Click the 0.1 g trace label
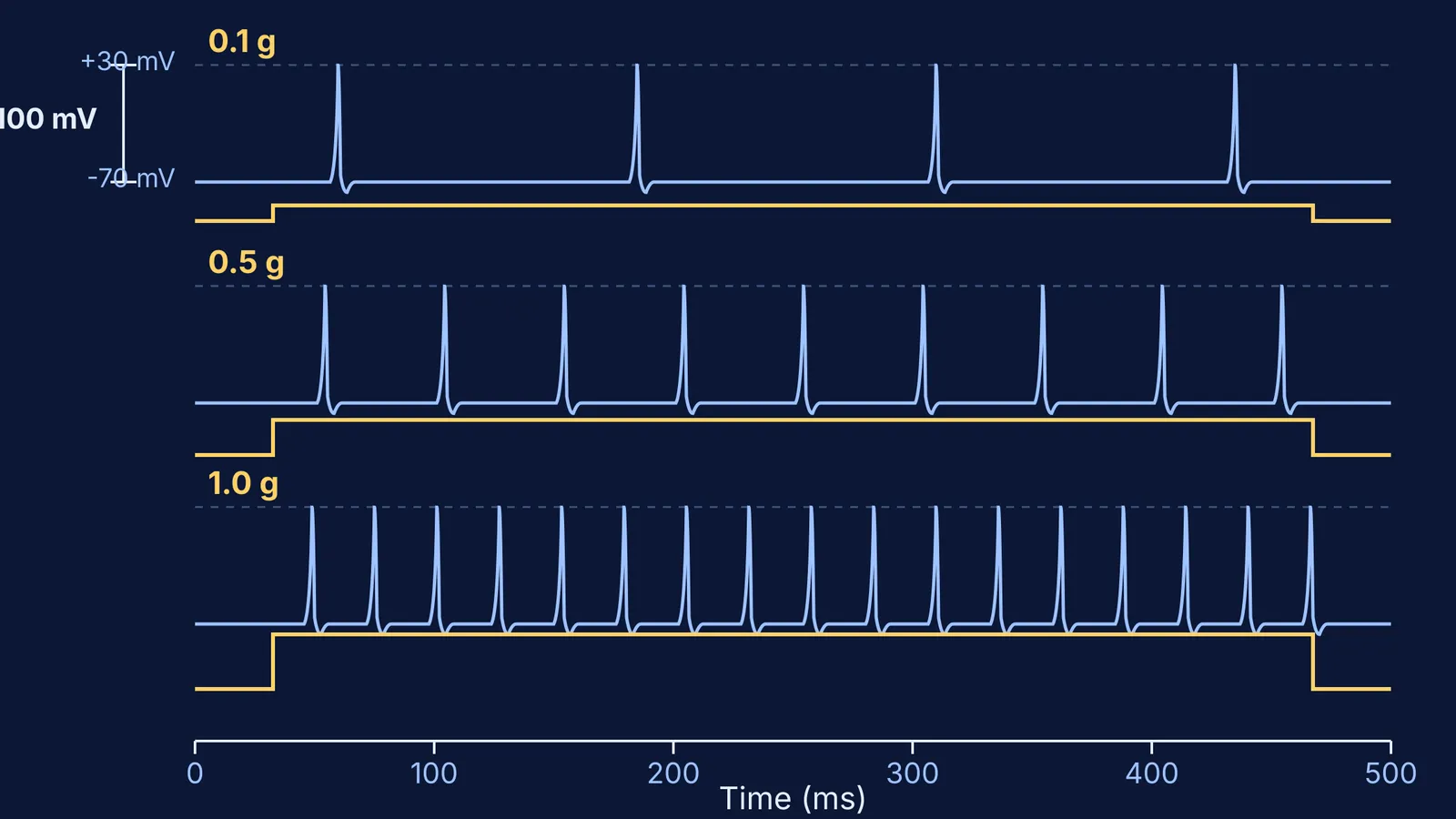The height and width of the screenshot is (819, 1456). 242,43
